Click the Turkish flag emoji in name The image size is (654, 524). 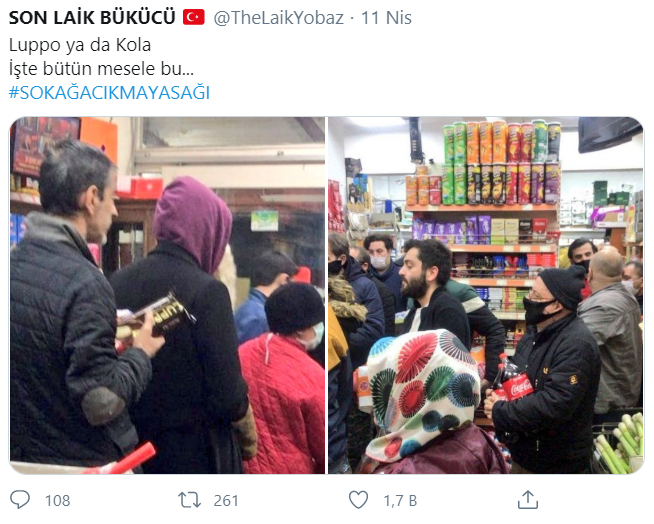pyautogui.click(x=194, y=18)
